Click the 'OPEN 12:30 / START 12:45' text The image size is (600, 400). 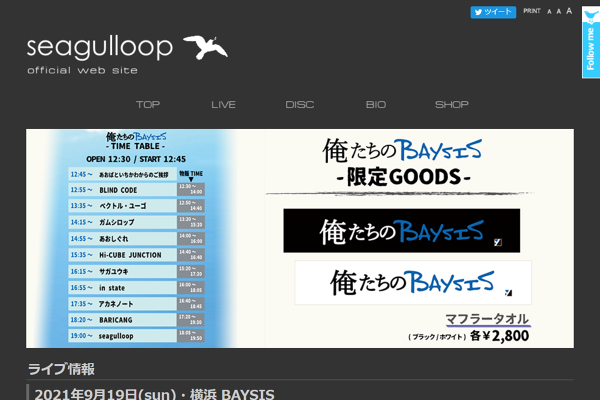point(136,159)
